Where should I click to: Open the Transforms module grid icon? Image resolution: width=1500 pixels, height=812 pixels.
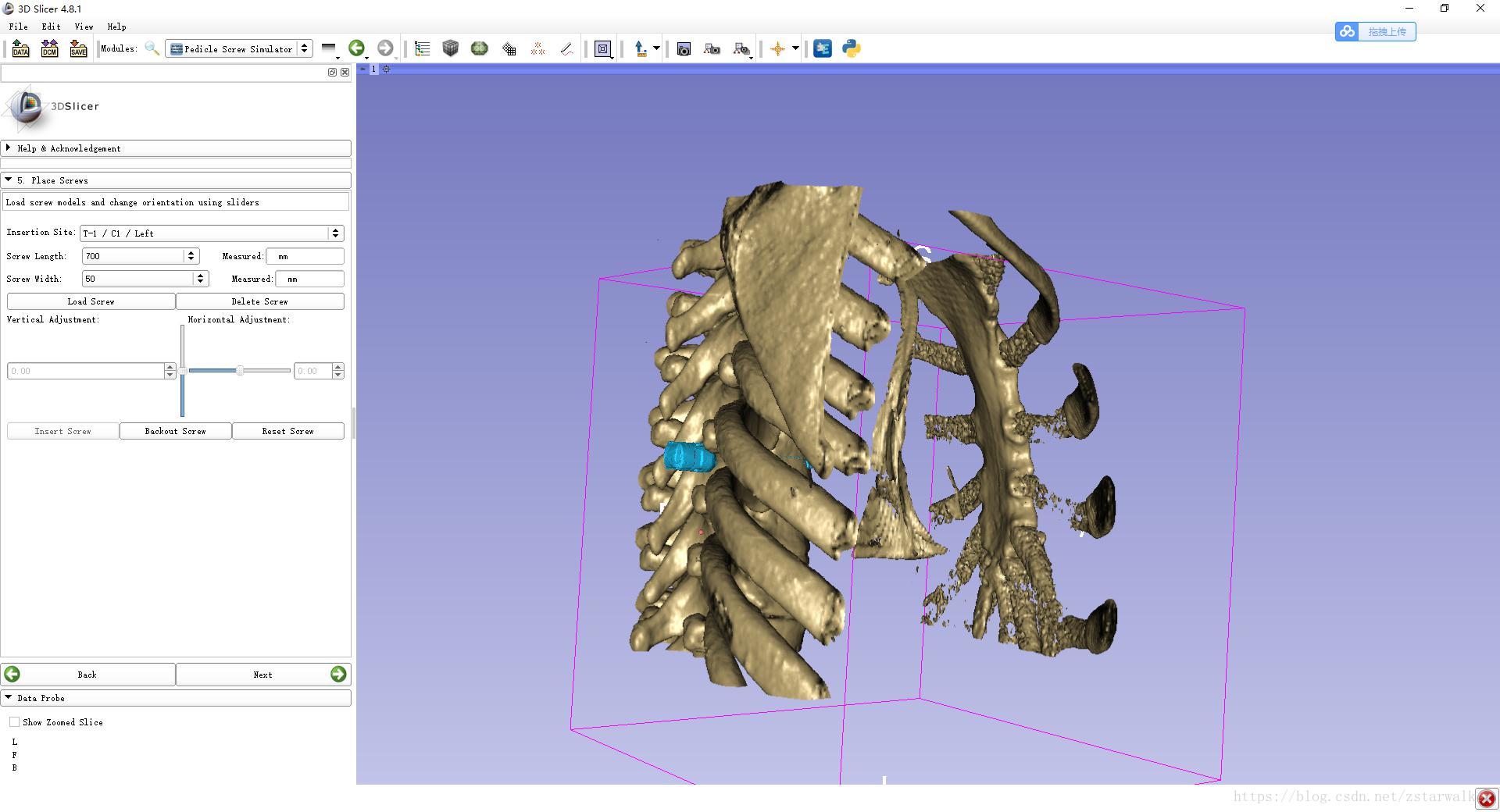click(509, 48)
